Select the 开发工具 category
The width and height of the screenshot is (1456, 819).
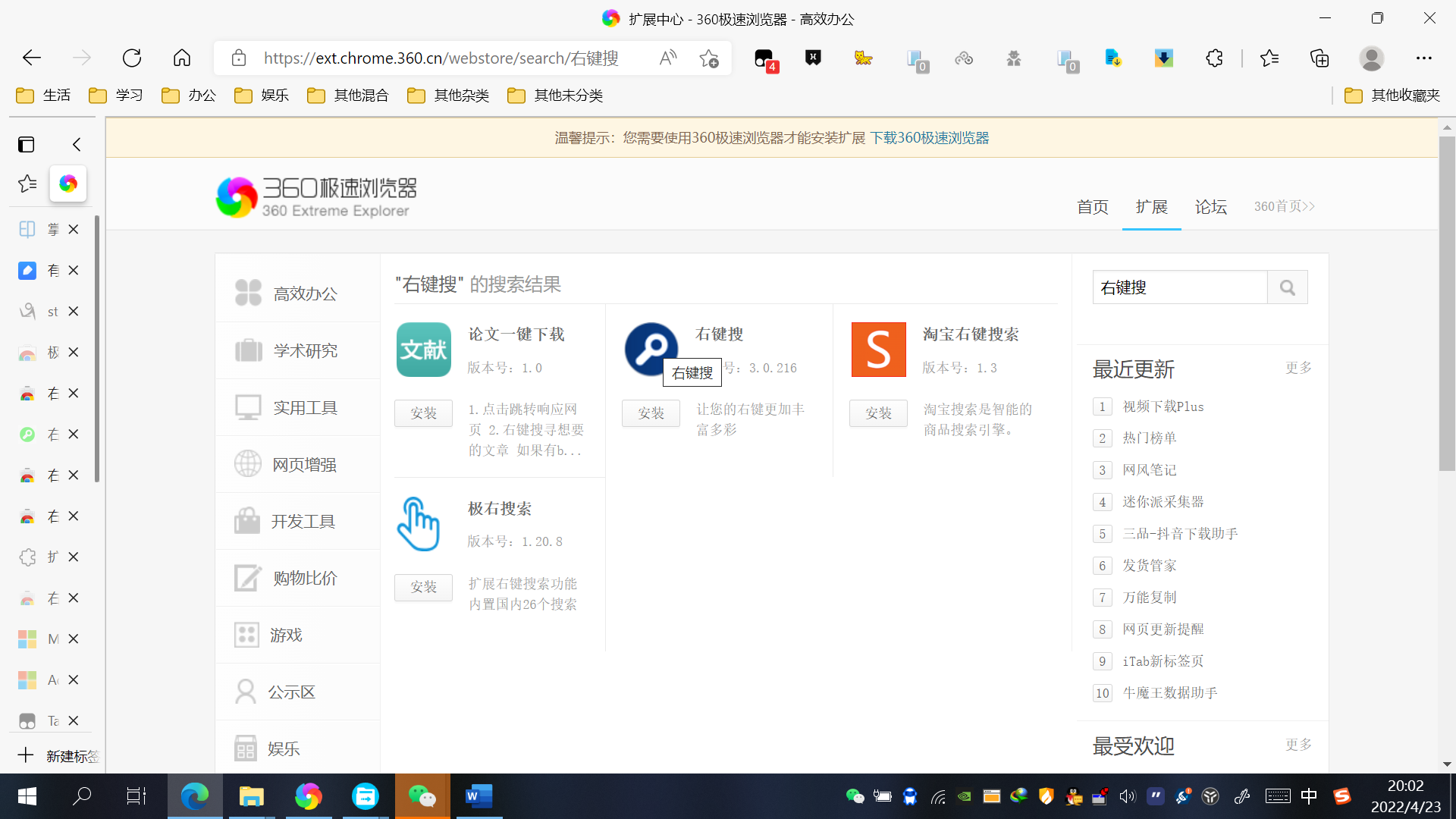tap(297, 521)
